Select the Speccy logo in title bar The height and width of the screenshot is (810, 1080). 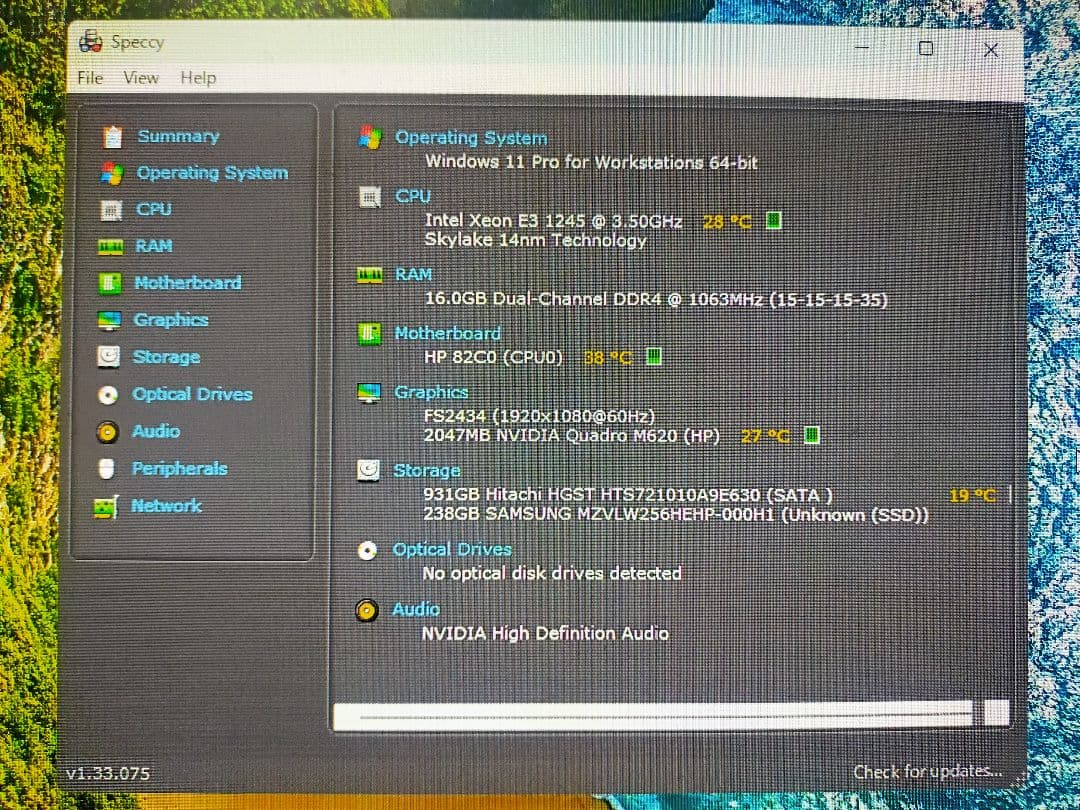click(x=89, y=41)
